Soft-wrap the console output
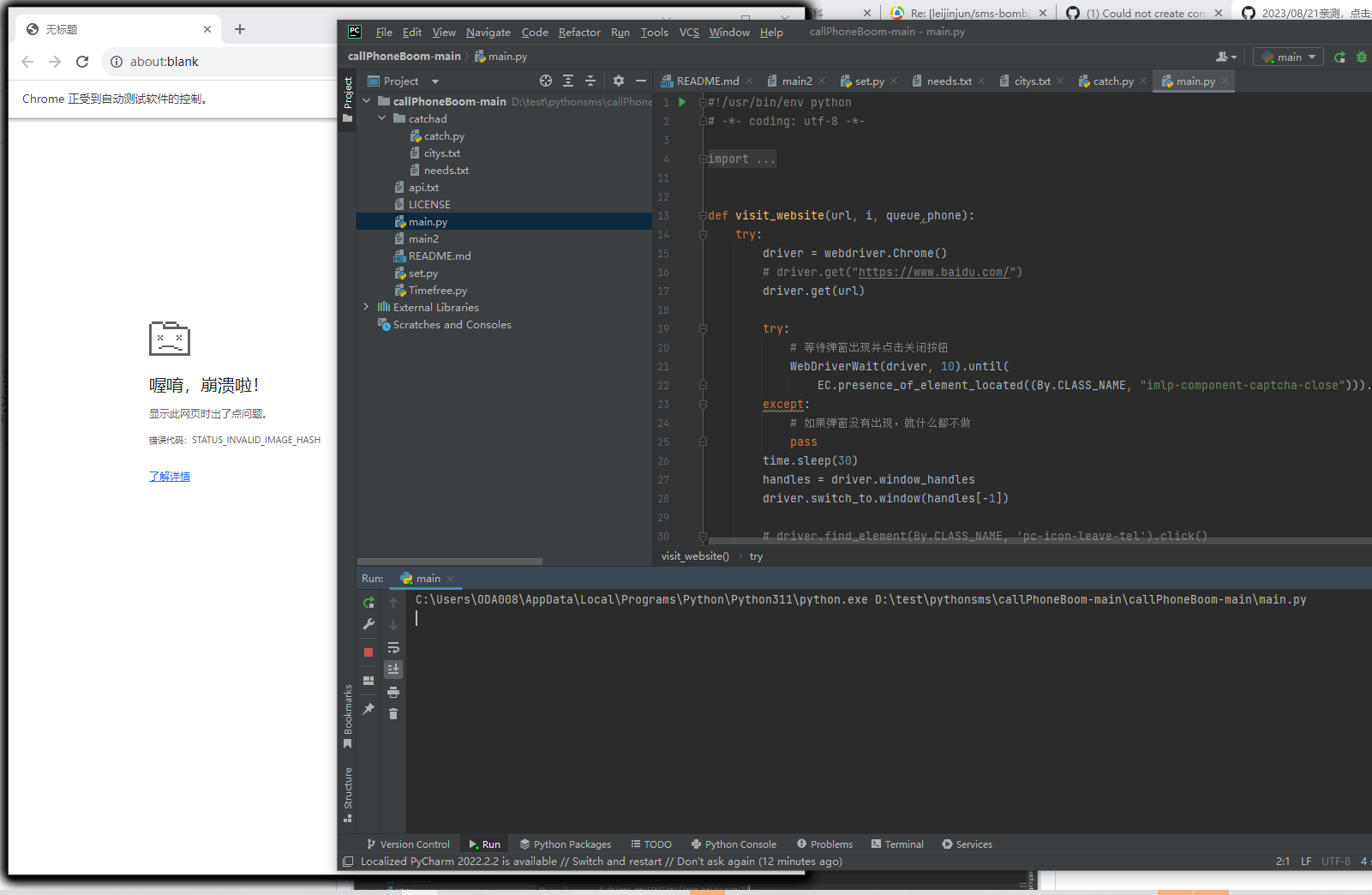The image size is (1372, 895). (x=393, y=647)
